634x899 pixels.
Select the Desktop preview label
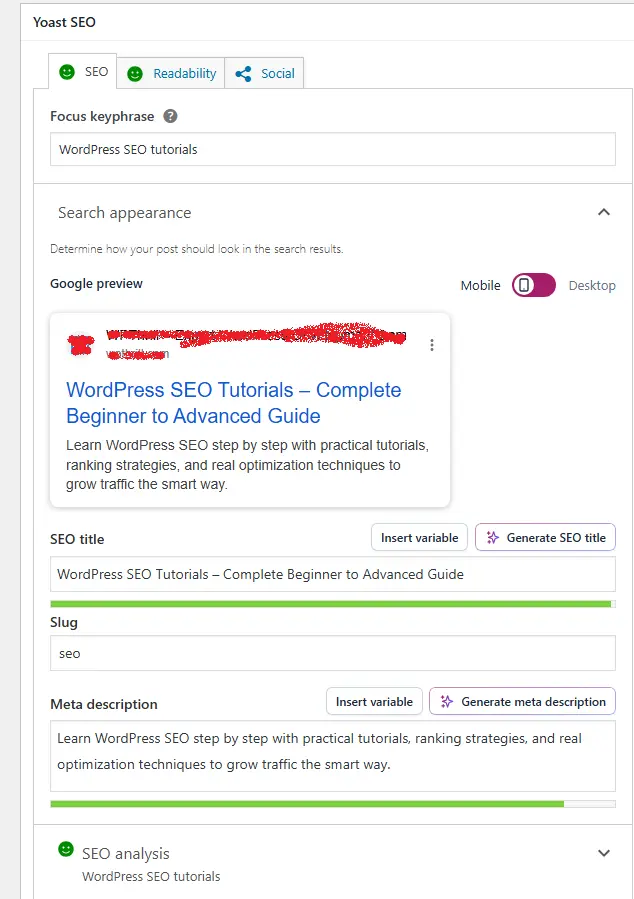click(x=592, y=286)
